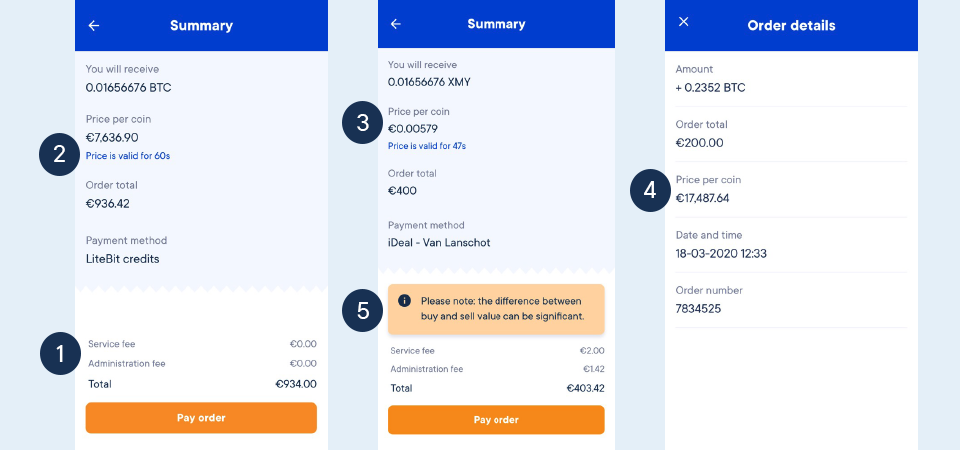The height and width of the screenshot is (450, 960).
Task: Click 'Price is valid for 47s' text
Action: click(x=427, y=146)
